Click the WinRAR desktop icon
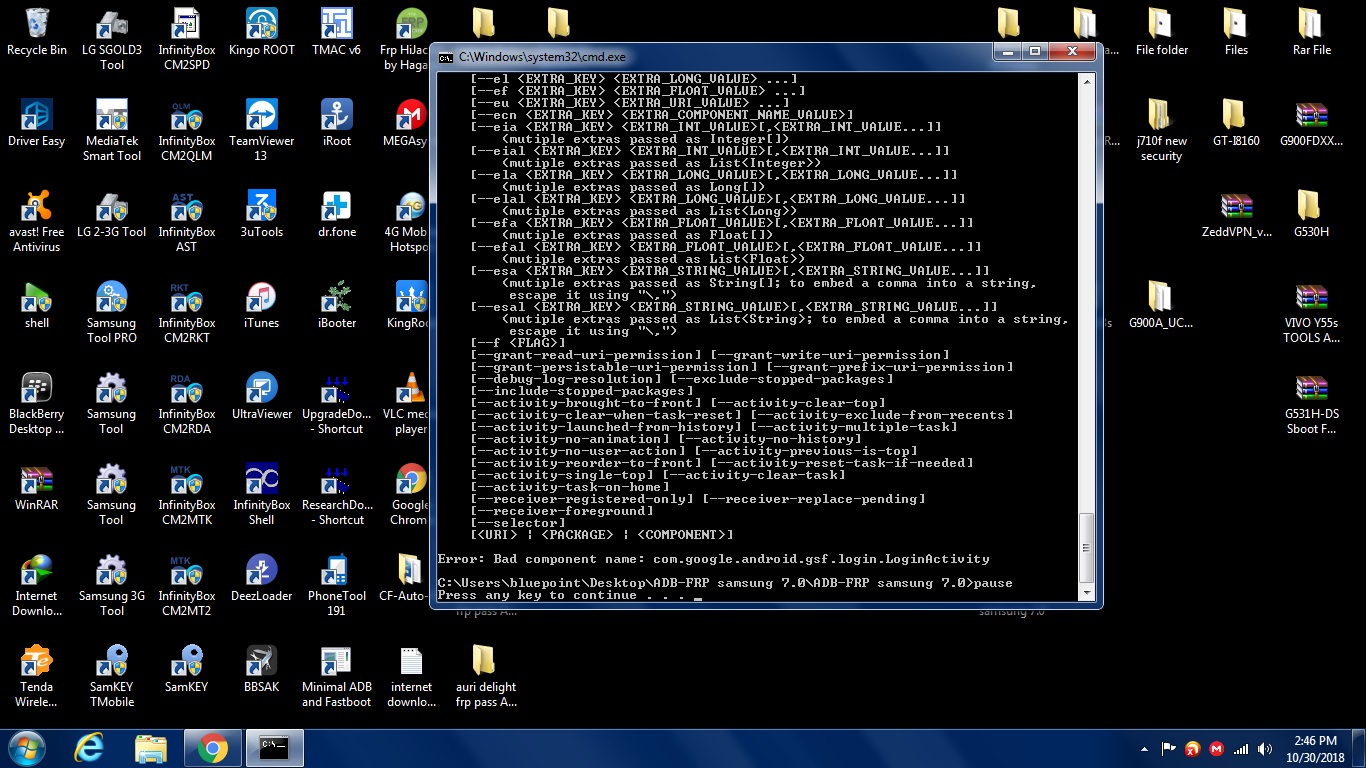The height and width of the screenshot is (768, 1366). [37, 487]
